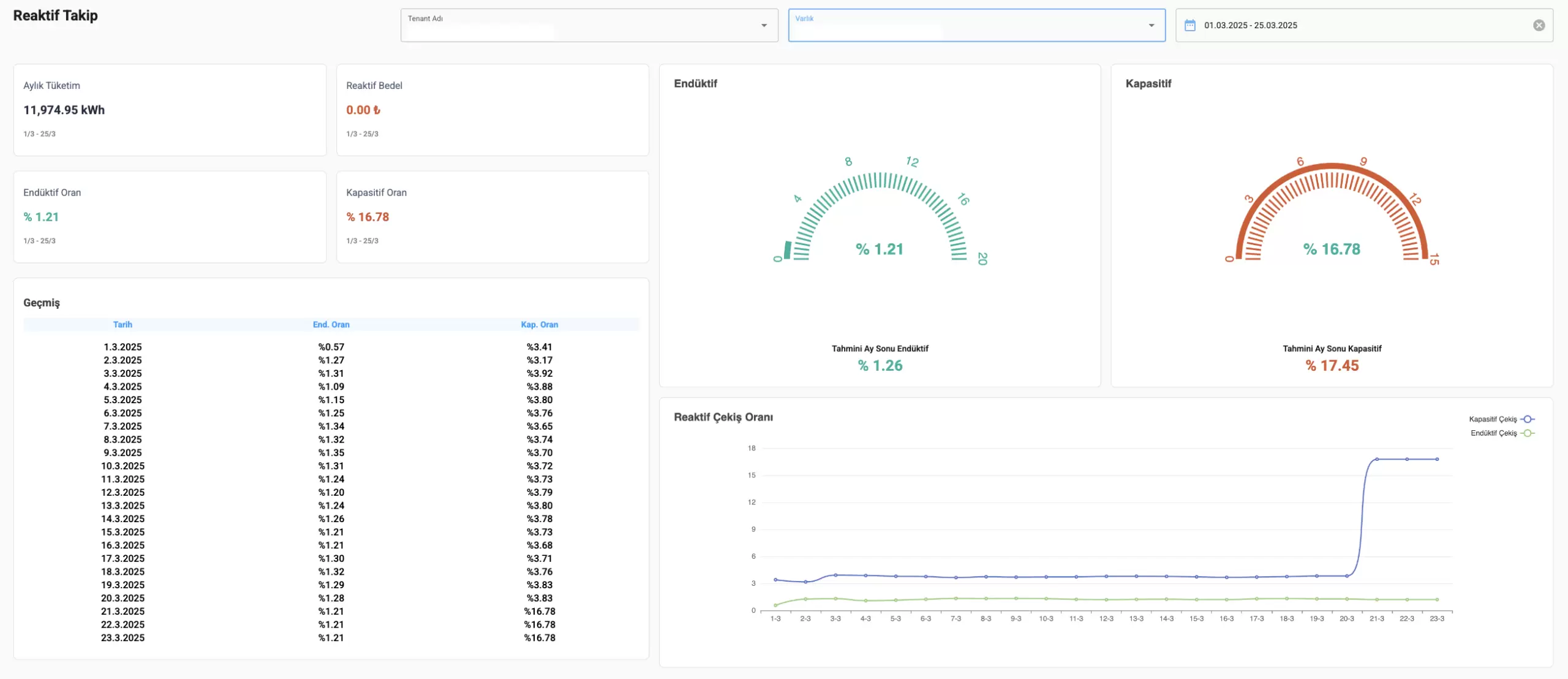The height and width of the screenshot is (679, 1568).
Task: Click the Endüktif gauge needle marker
Action: pos(788,250)
